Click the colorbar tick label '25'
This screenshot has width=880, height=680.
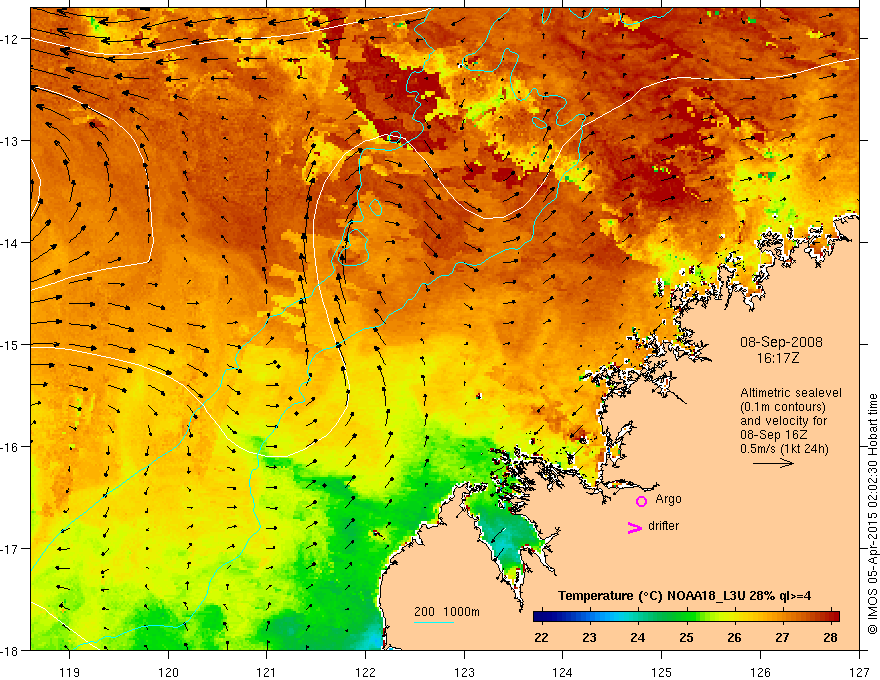[x=686, y=637]
